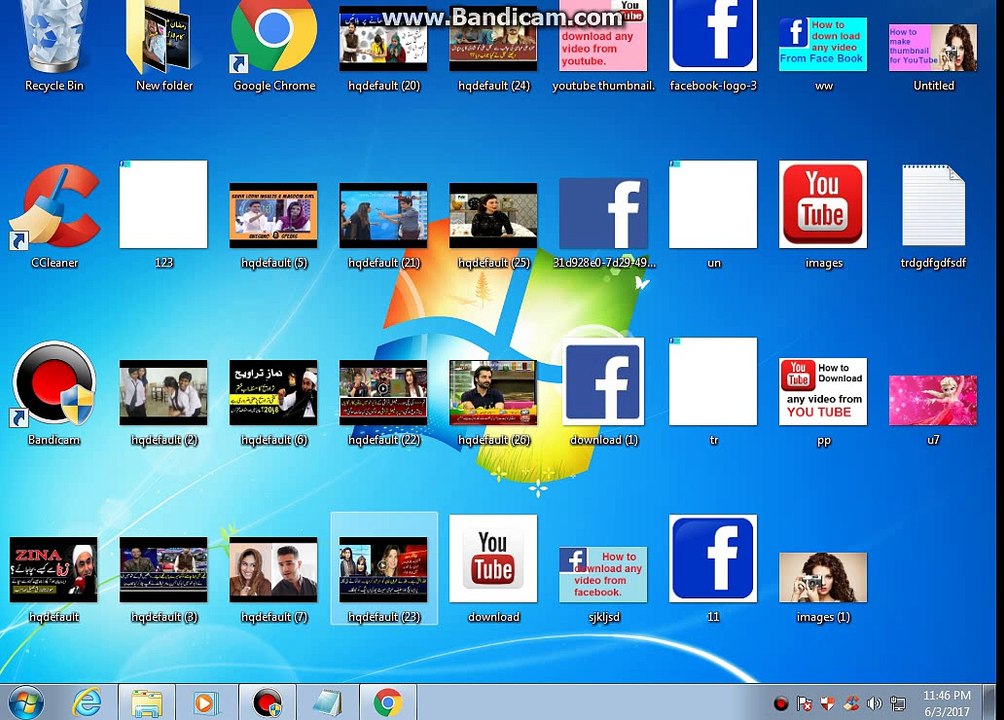Click the red record tray icon

pos(781,704)
